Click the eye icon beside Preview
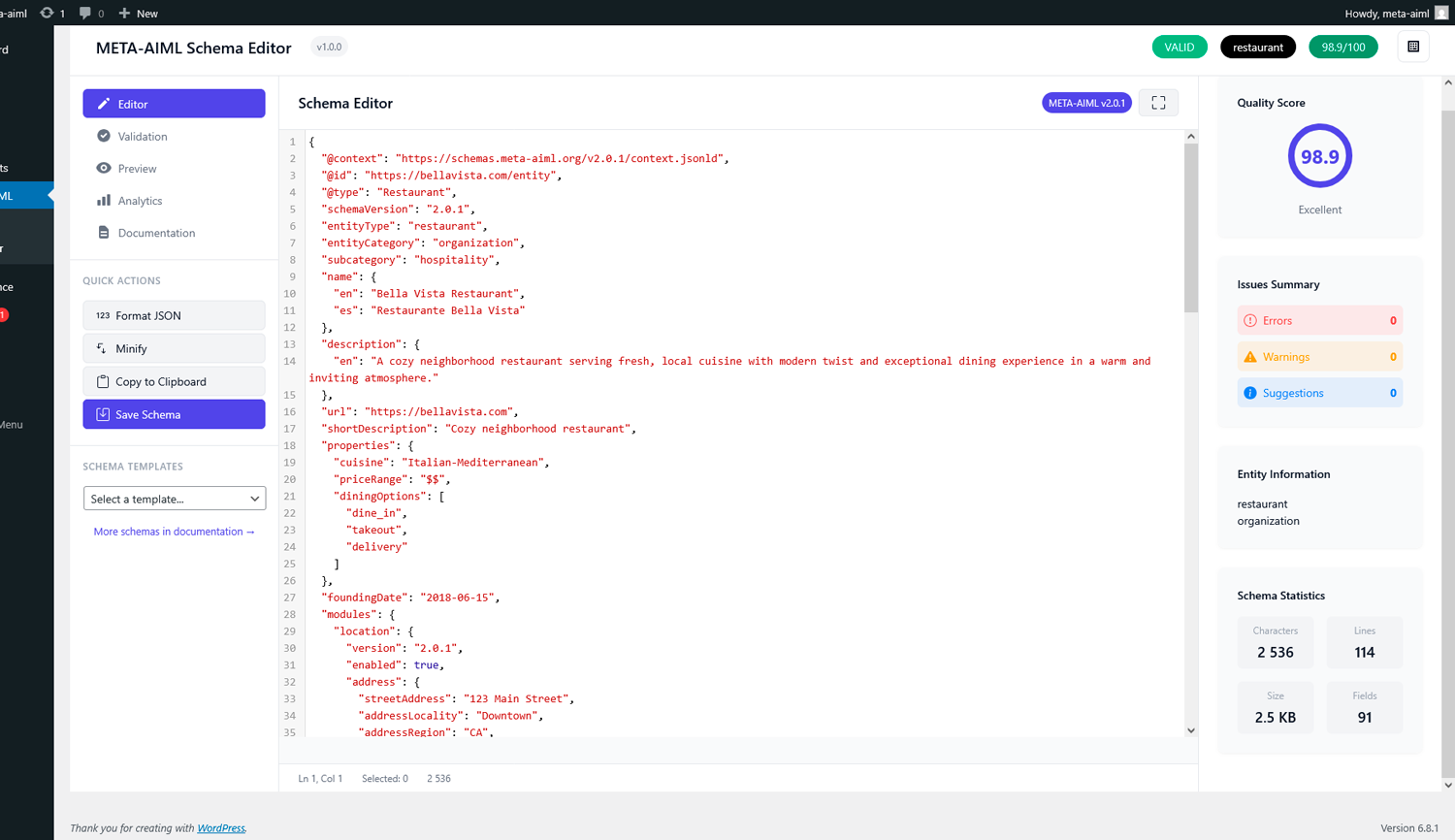This screenshot has width=1455, height=840. tap(104, 168)
